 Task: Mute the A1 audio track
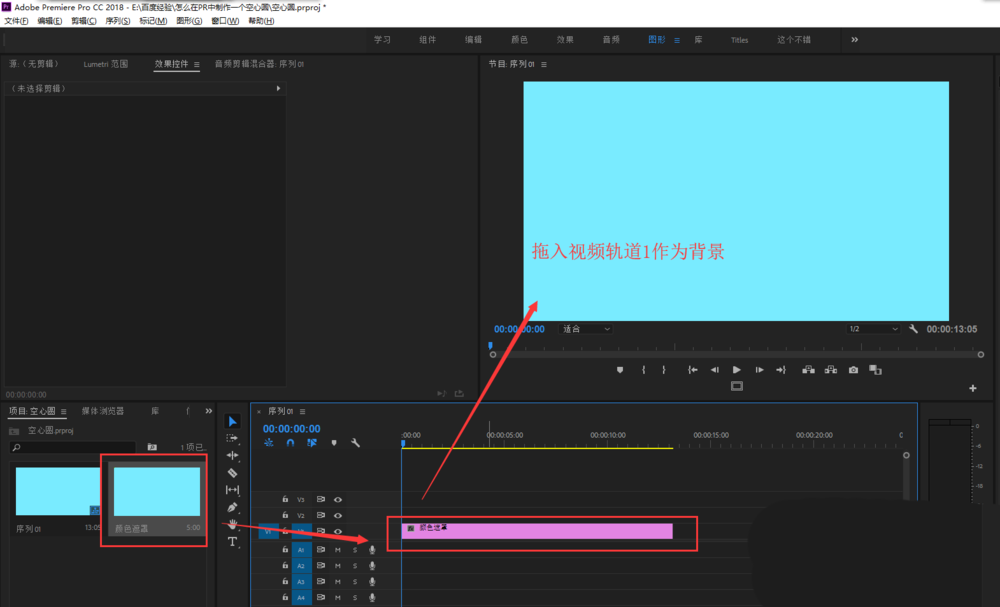[x=337, y=549]
